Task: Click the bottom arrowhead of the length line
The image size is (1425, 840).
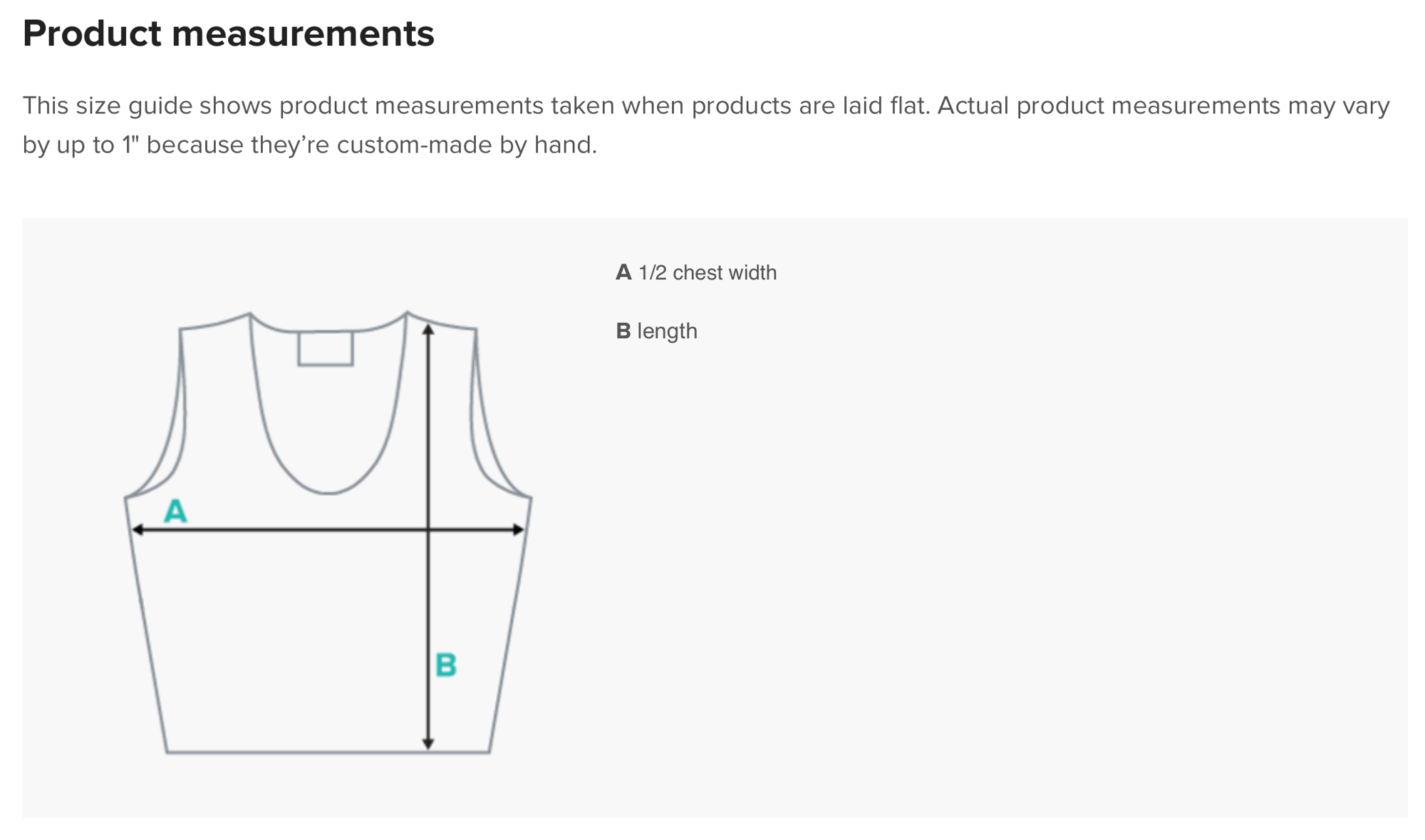Action: tap(428, 744)
